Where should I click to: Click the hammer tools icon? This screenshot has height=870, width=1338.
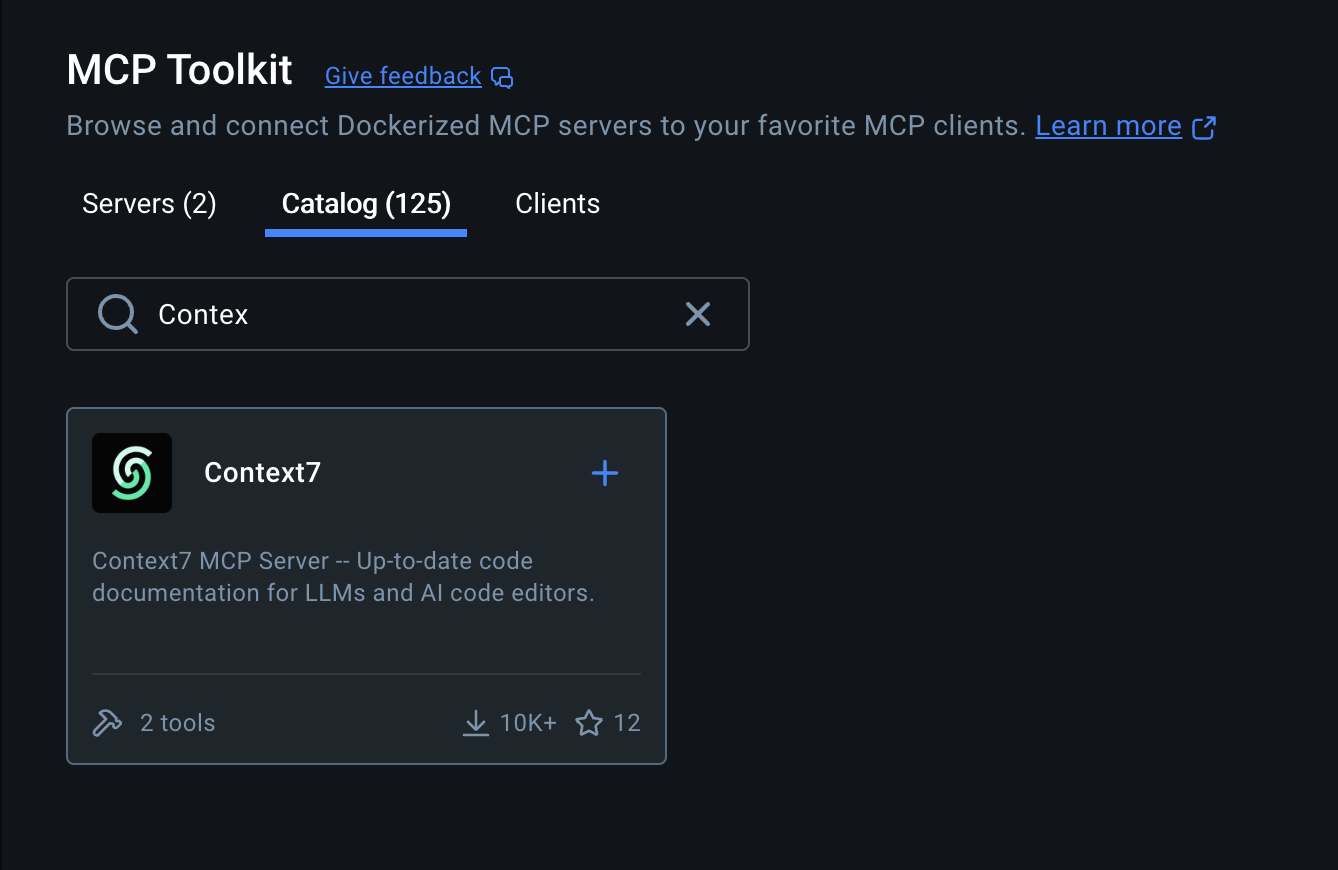[107, 723]
